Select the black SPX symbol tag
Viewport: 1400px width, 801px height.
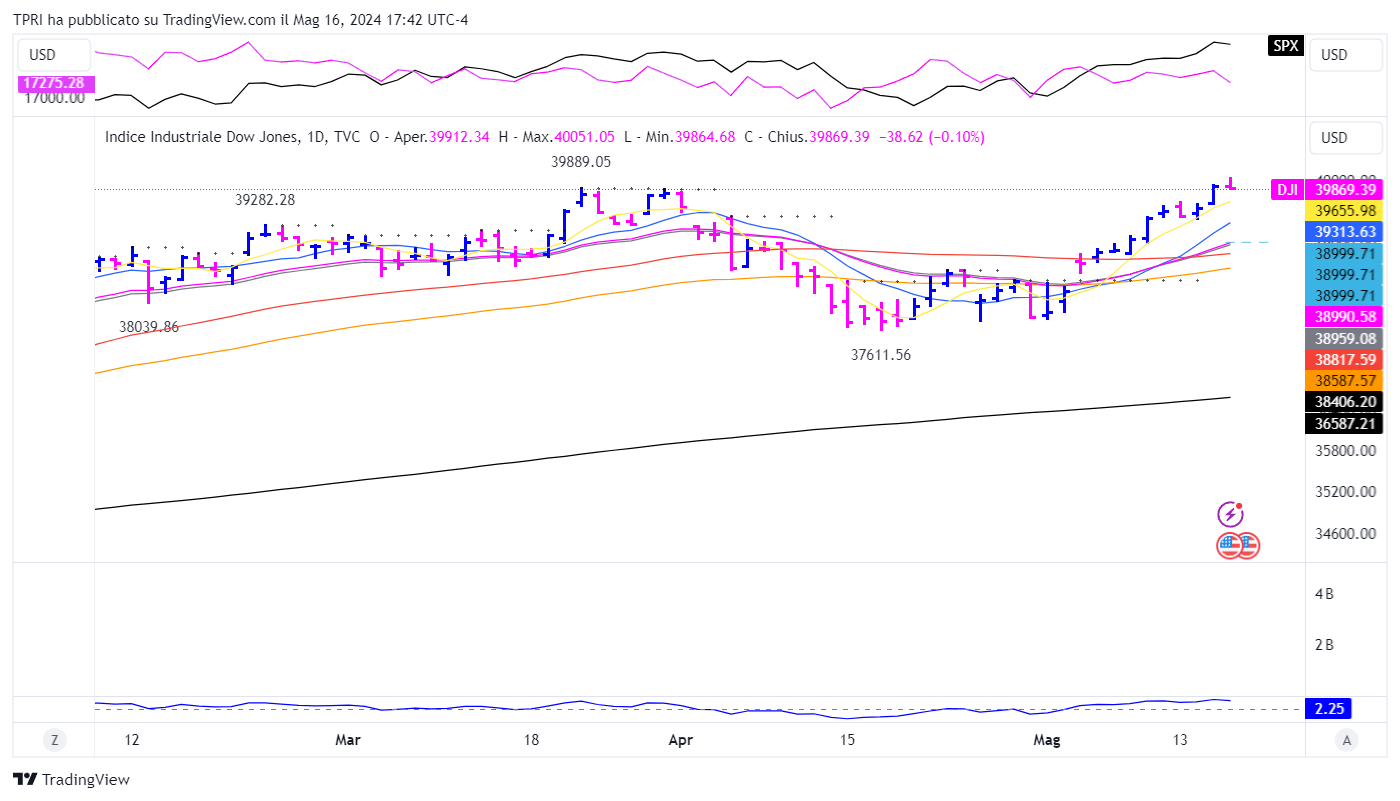point(1286,45)
